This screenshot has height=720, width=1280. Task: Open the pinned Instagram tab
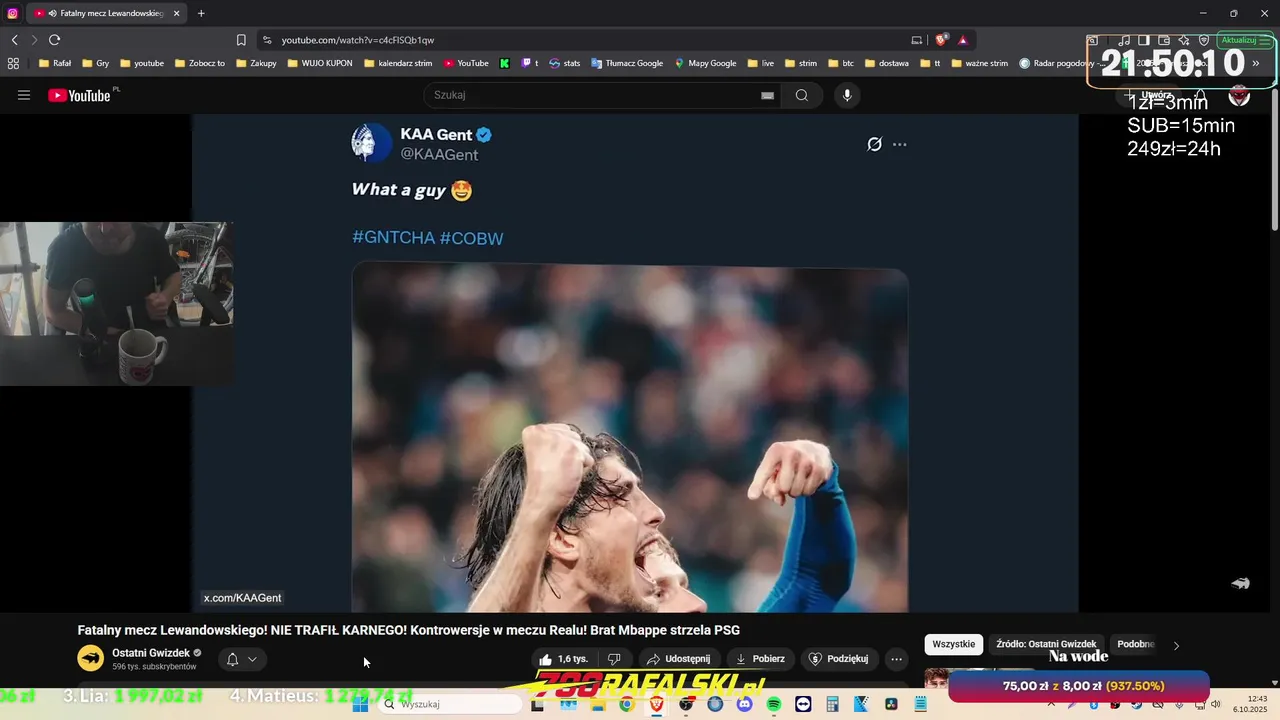[12, 13]
